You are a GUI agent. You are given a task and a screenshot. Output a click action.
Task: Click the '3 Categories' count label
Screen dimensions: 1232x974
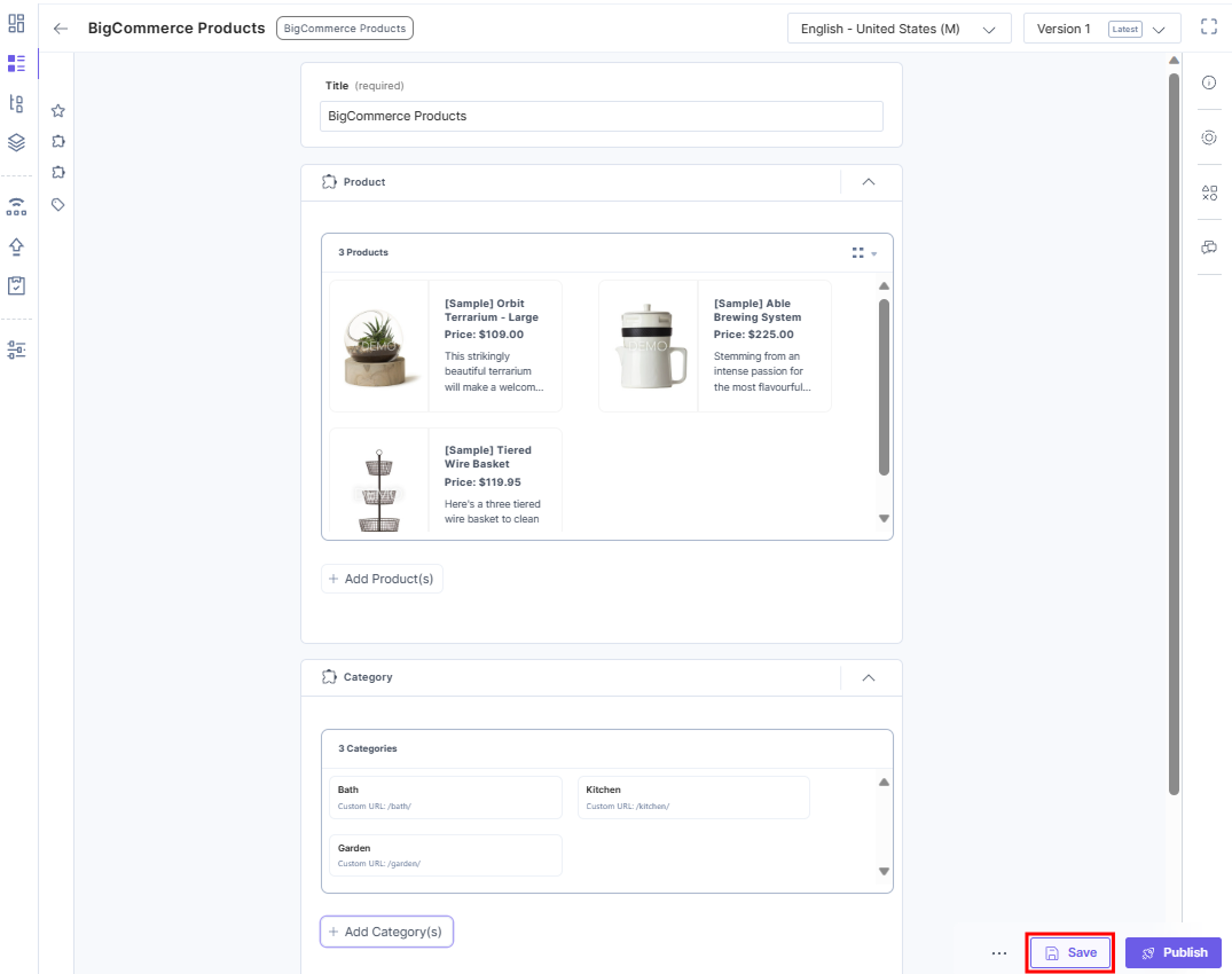[367, 748]
